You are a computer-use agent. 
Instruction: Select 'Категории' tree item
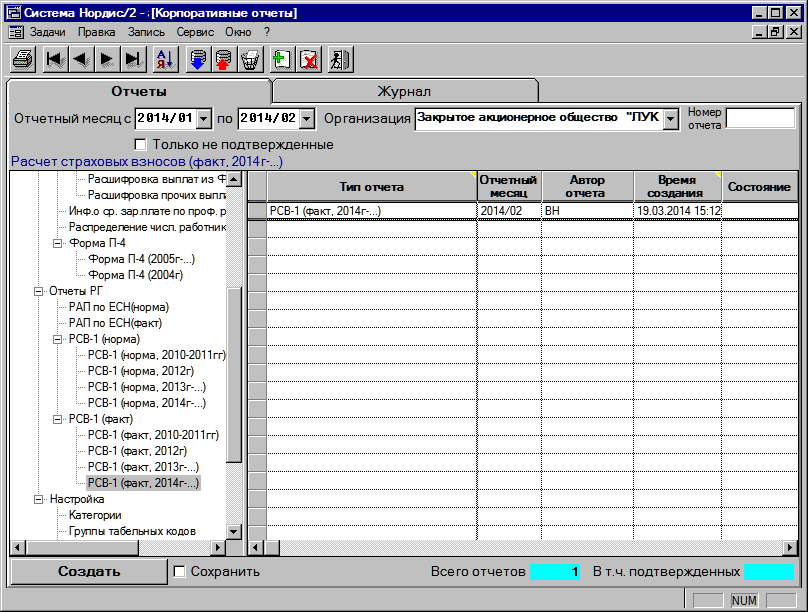tap(95, 515)
